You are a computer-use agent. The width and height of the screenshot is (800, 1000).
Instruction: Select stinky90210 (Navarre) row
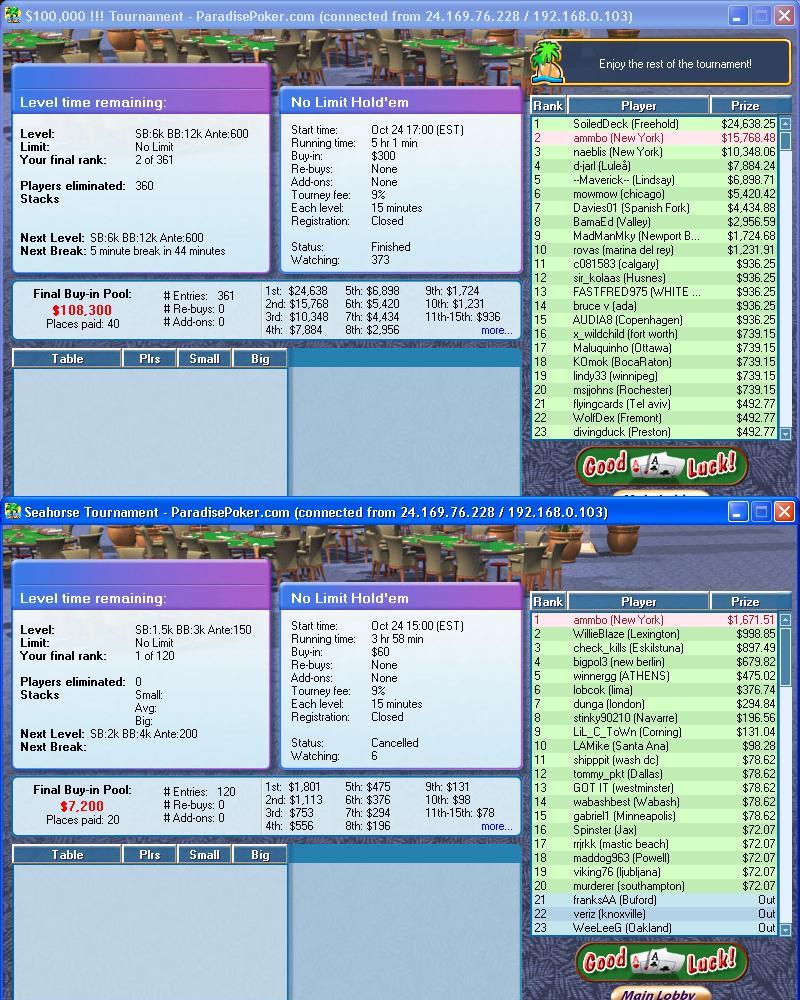click(655, 718)
